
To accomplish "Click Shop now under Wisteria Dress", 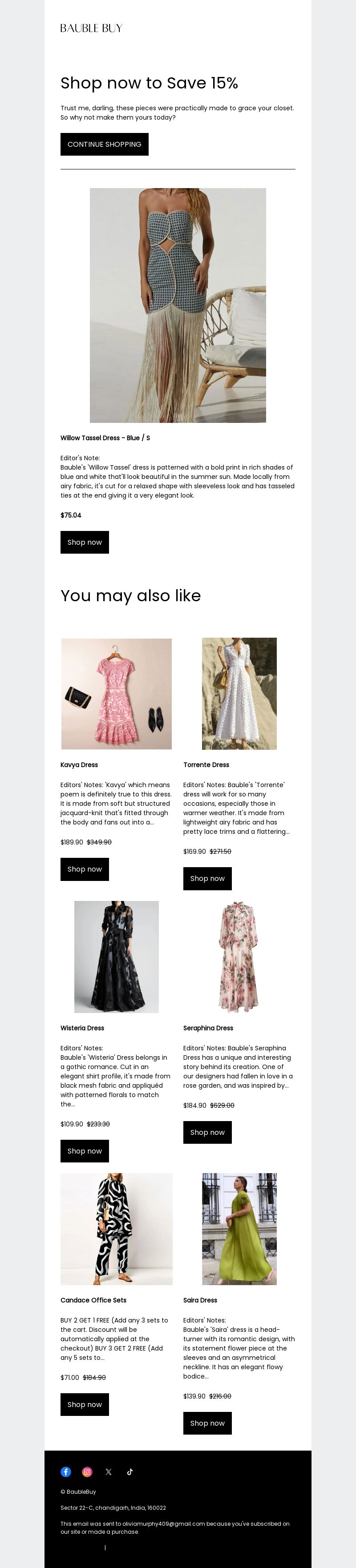I will (85, 1150).
